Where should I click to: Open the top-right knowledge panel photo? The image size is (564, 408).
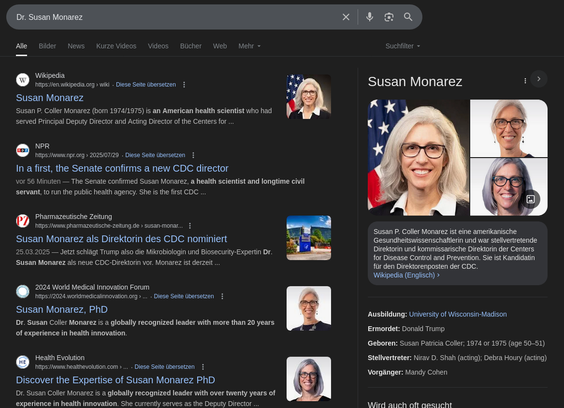tap(509, 128)
